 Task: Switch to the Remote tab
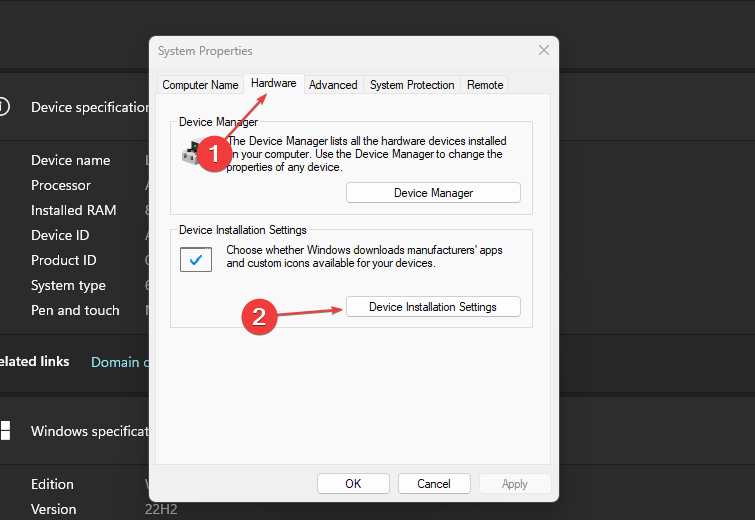485,85
